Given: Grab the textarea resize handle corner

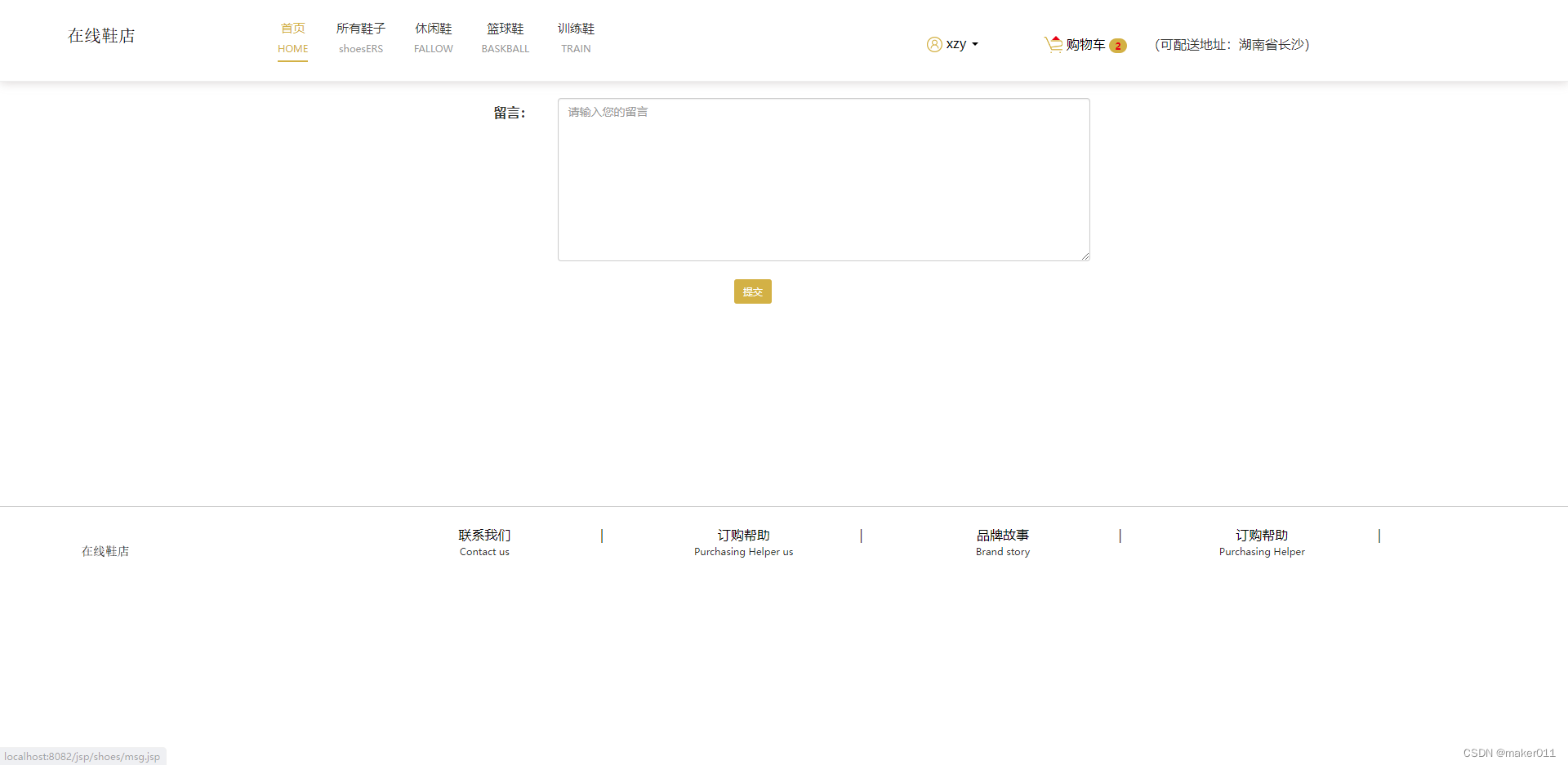Looking at the screenshot, I should point(1085,256).
